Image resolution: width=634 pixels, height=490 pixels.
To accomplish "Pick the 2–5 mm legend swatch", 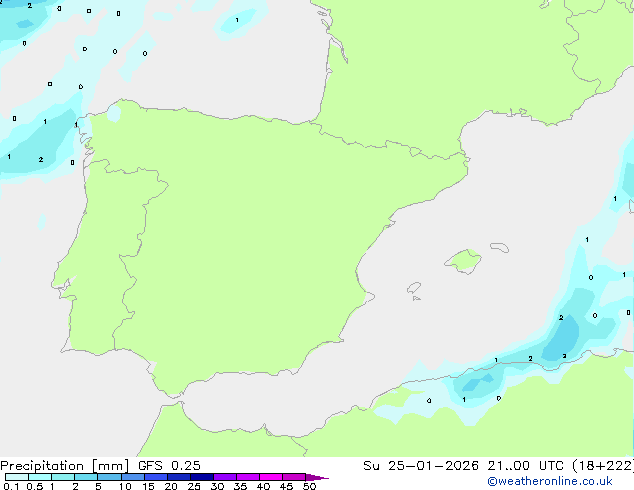I will tap(86, 477).
